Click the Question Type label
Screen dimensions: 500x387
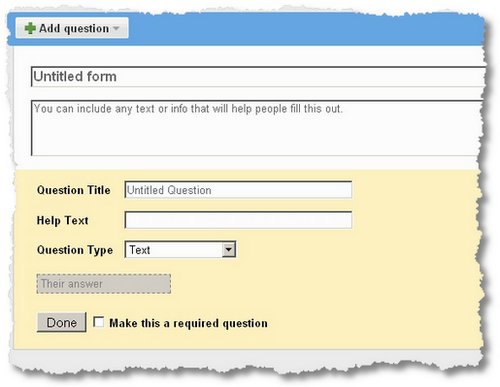coord(75,250)
